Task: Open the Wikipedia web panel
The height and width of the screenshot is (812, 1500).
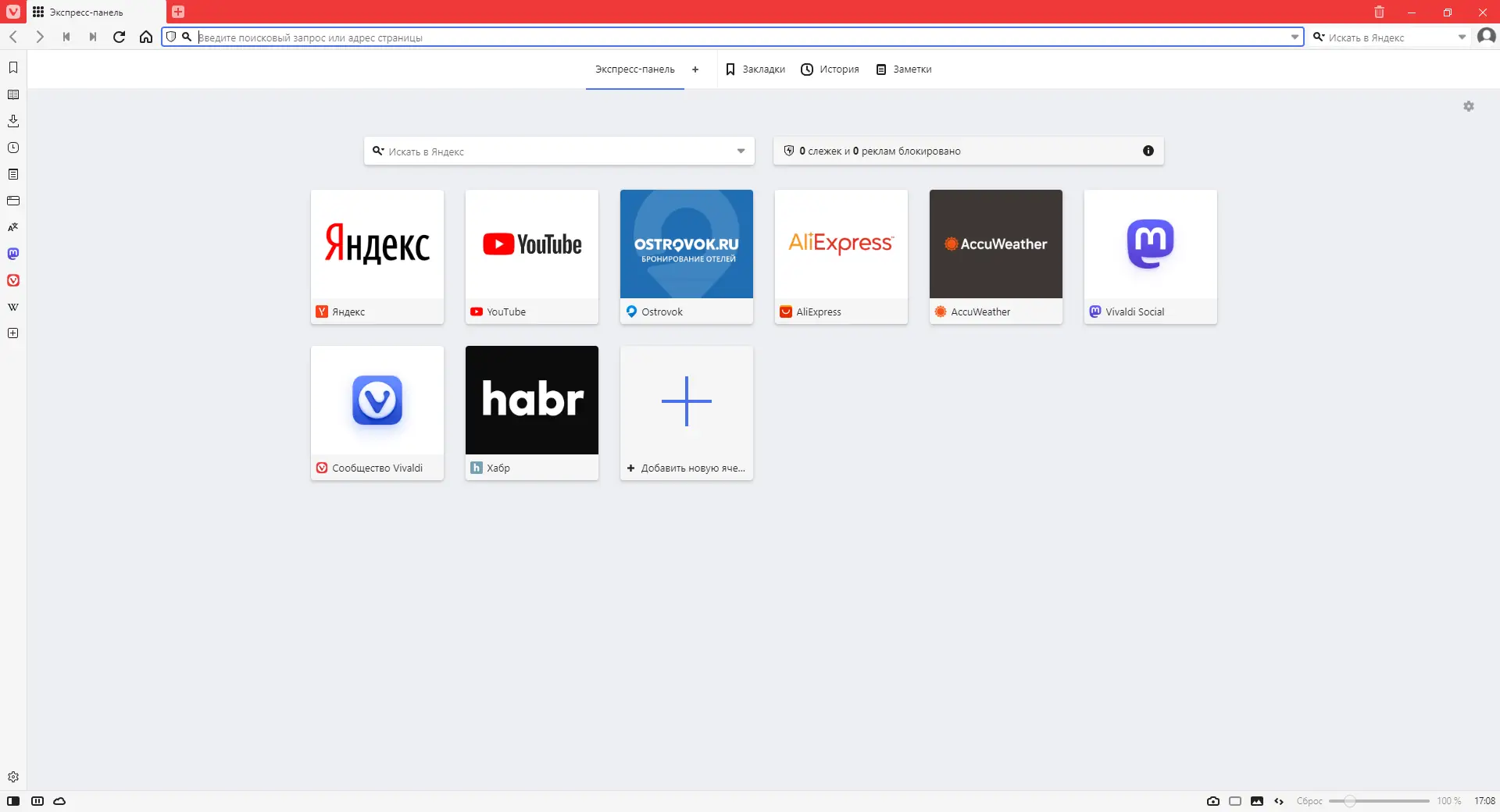Action: (x=13, y=307)
